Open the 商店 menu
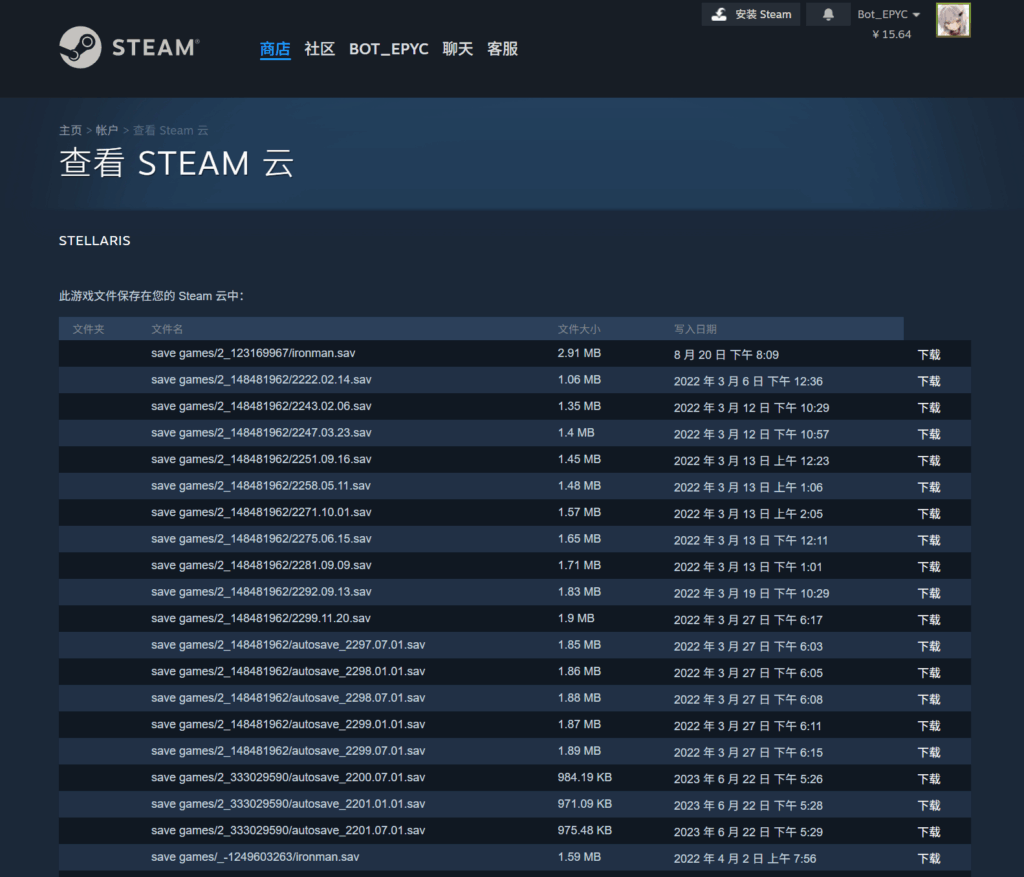Viewport: 1024px width, 877px height. 275,49
